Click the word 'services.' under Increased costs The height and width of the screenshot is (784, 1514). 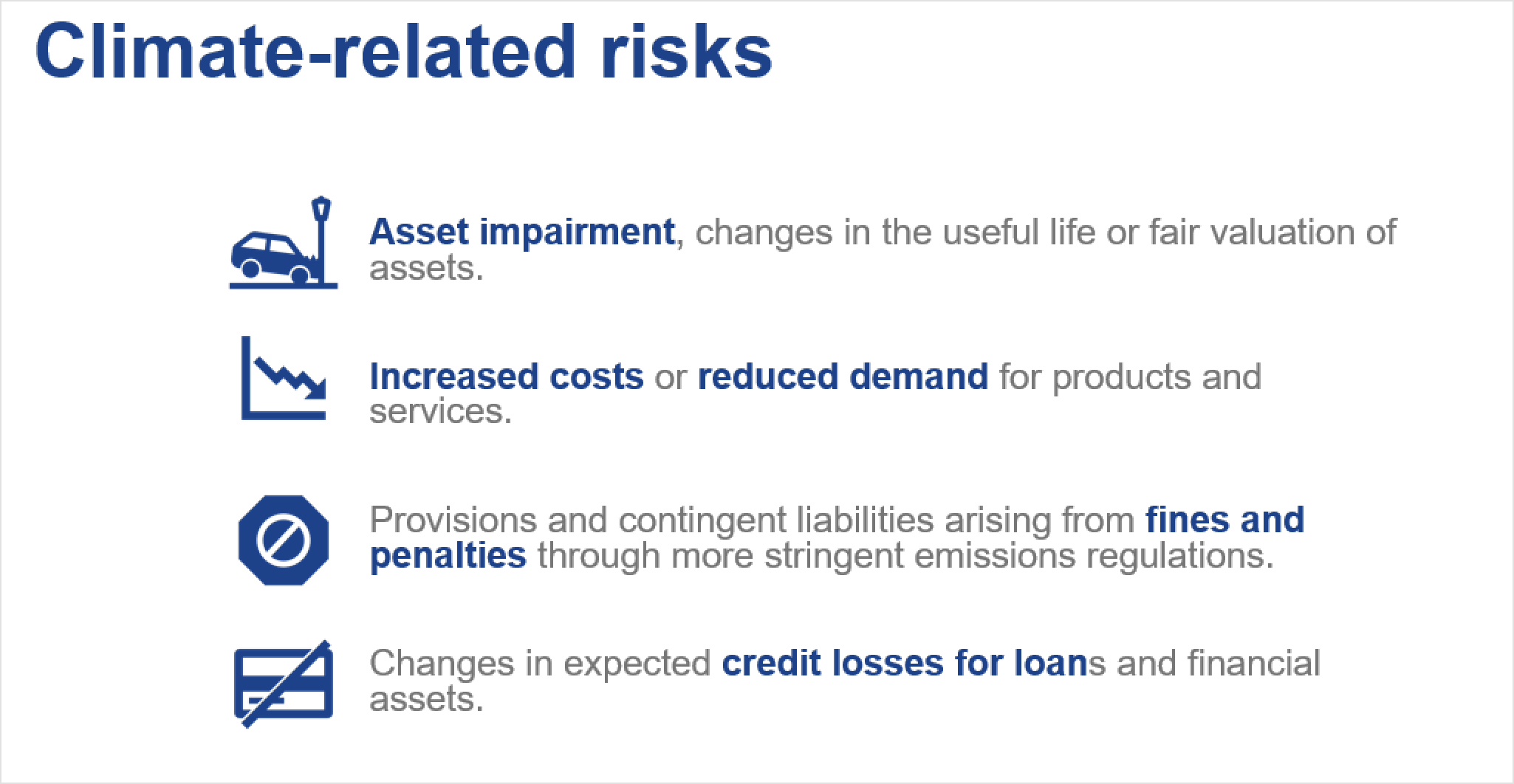pos(440,411)
